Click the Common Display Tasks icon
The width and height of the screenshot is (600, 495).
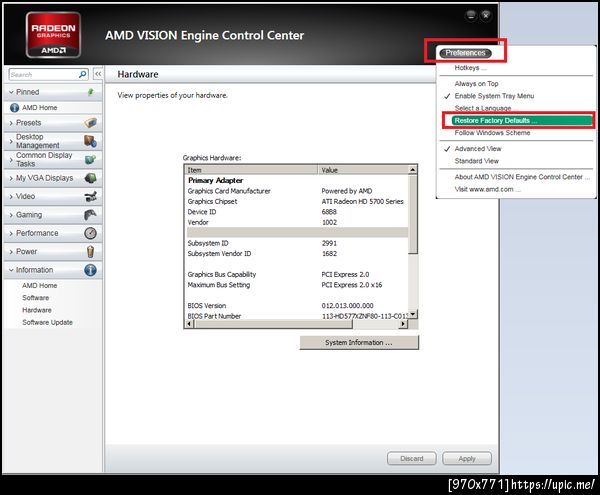pyautogui.click(x=90, y=160)
